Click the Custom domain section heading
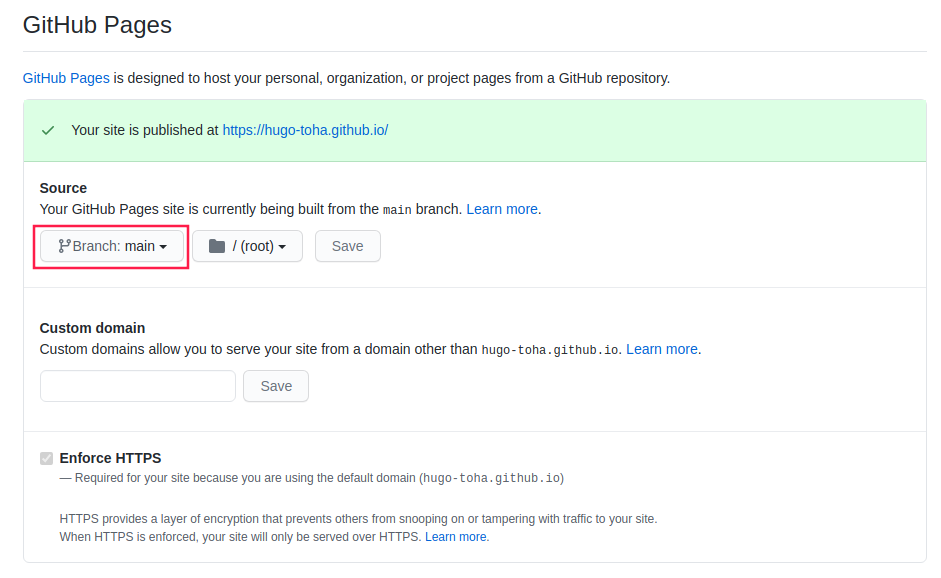The image size is (941, 578). pos(92,328)
